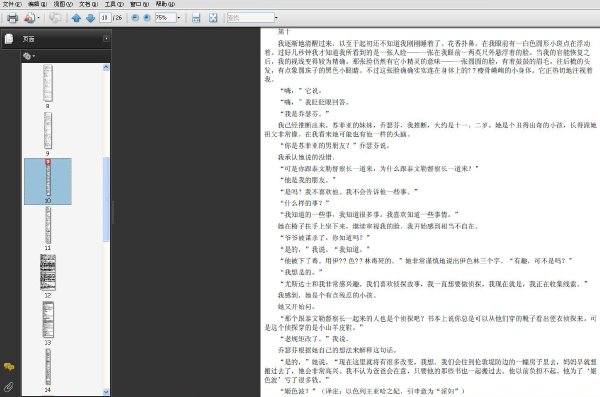The image size is (600, 397).
Task: Print the document with the printer icon
Action: [x=12, y=18]
